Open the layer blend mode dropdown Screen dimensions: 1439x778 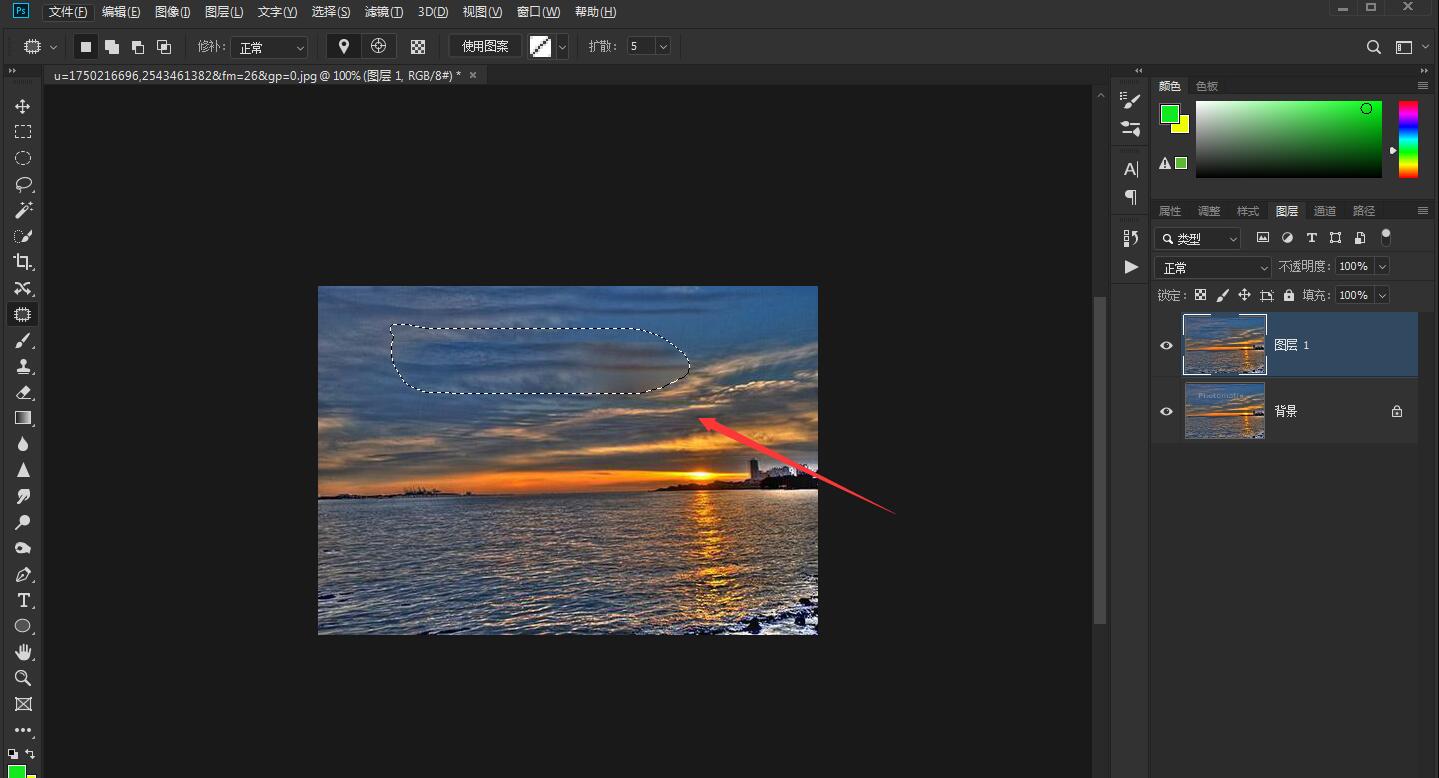click(1212, 268)
